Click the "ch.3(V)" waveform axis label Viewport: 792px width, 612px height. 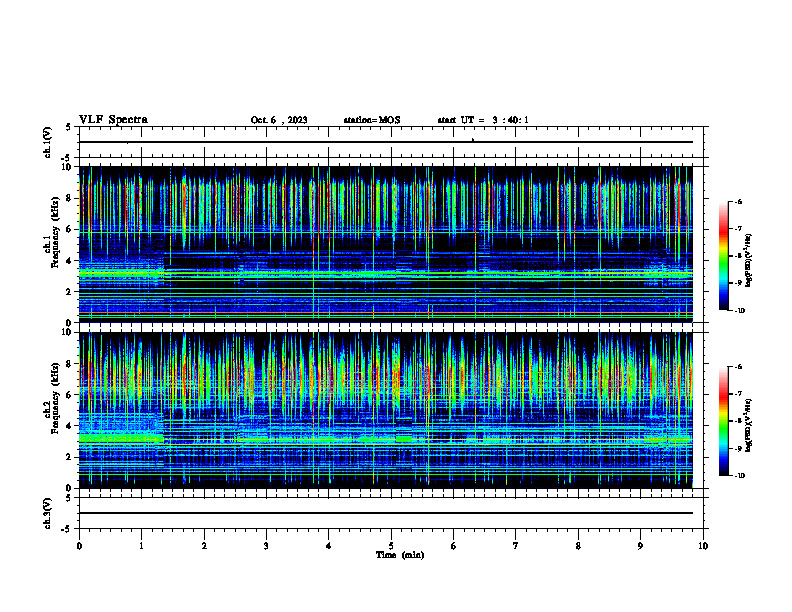[x=47, y=513]
